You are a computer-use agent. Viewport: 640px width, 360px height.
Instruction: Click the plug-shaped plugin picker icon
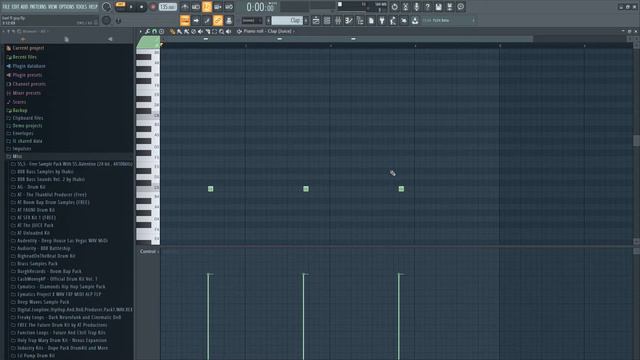click(x=382, y=20)
